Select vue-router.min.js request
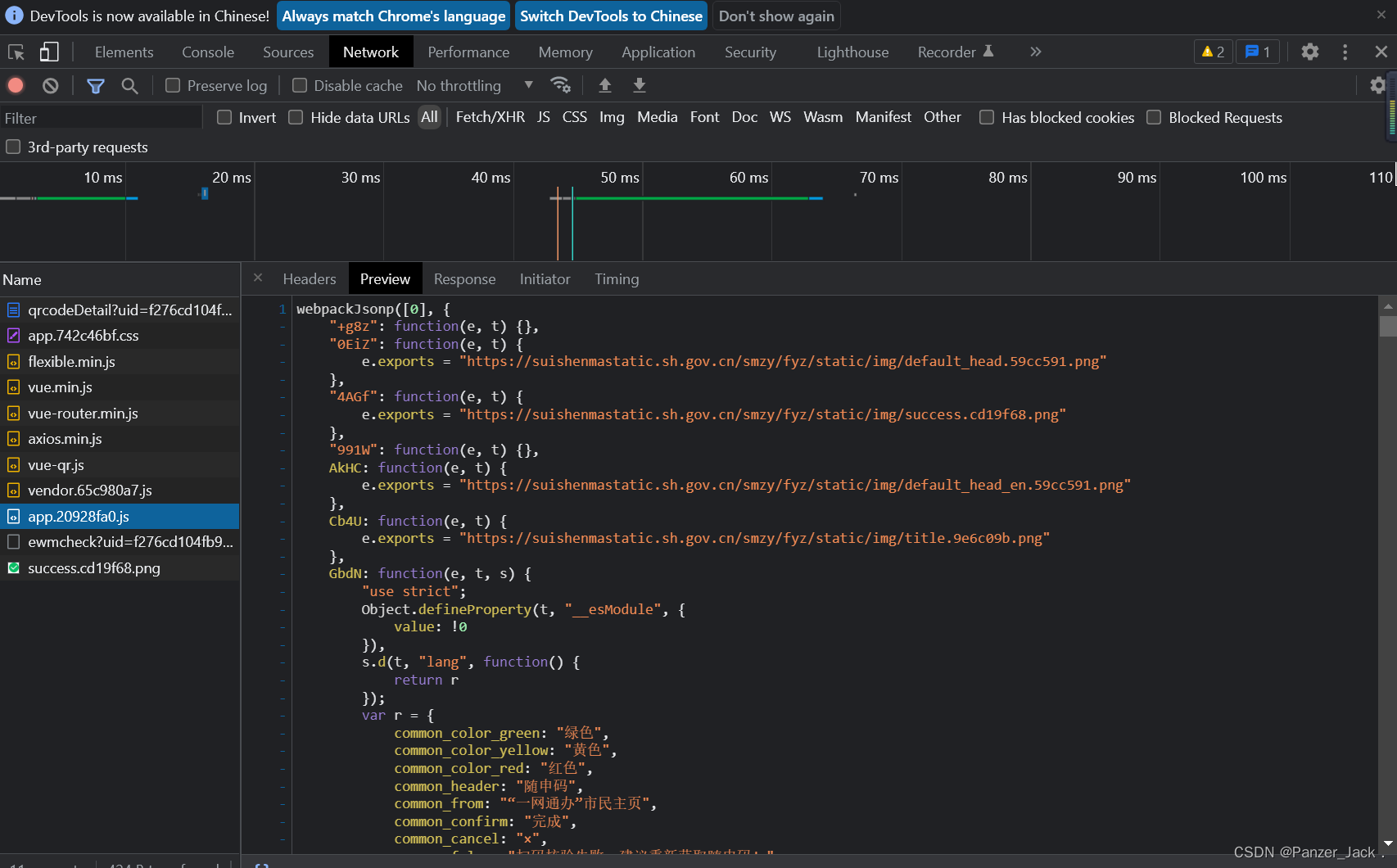1397x868 pixels. [120, 414]
